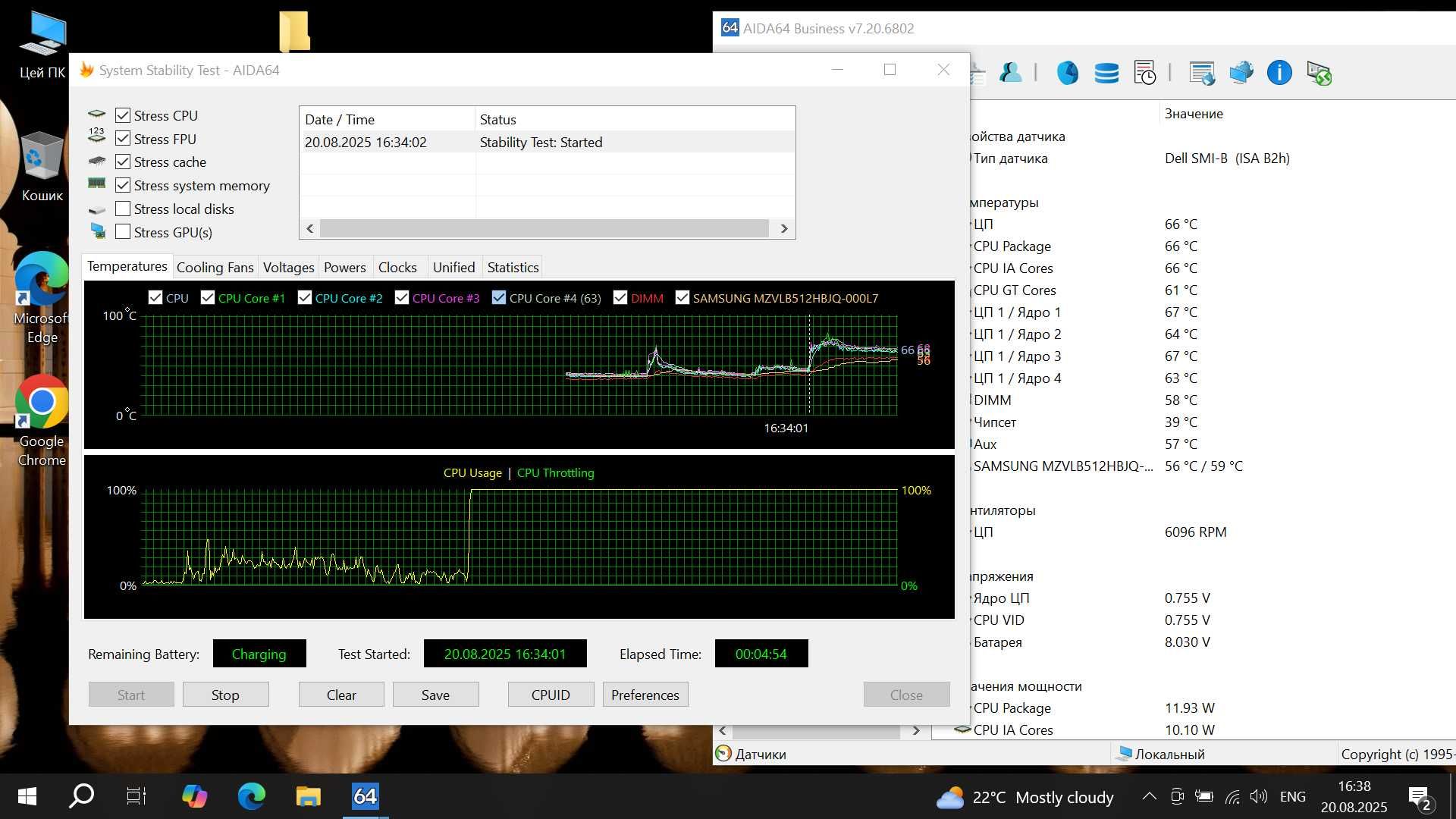The image size is (1456, 819).
Task: Open the remote monitor with globe icon
Action: (x=1241, y=73)
